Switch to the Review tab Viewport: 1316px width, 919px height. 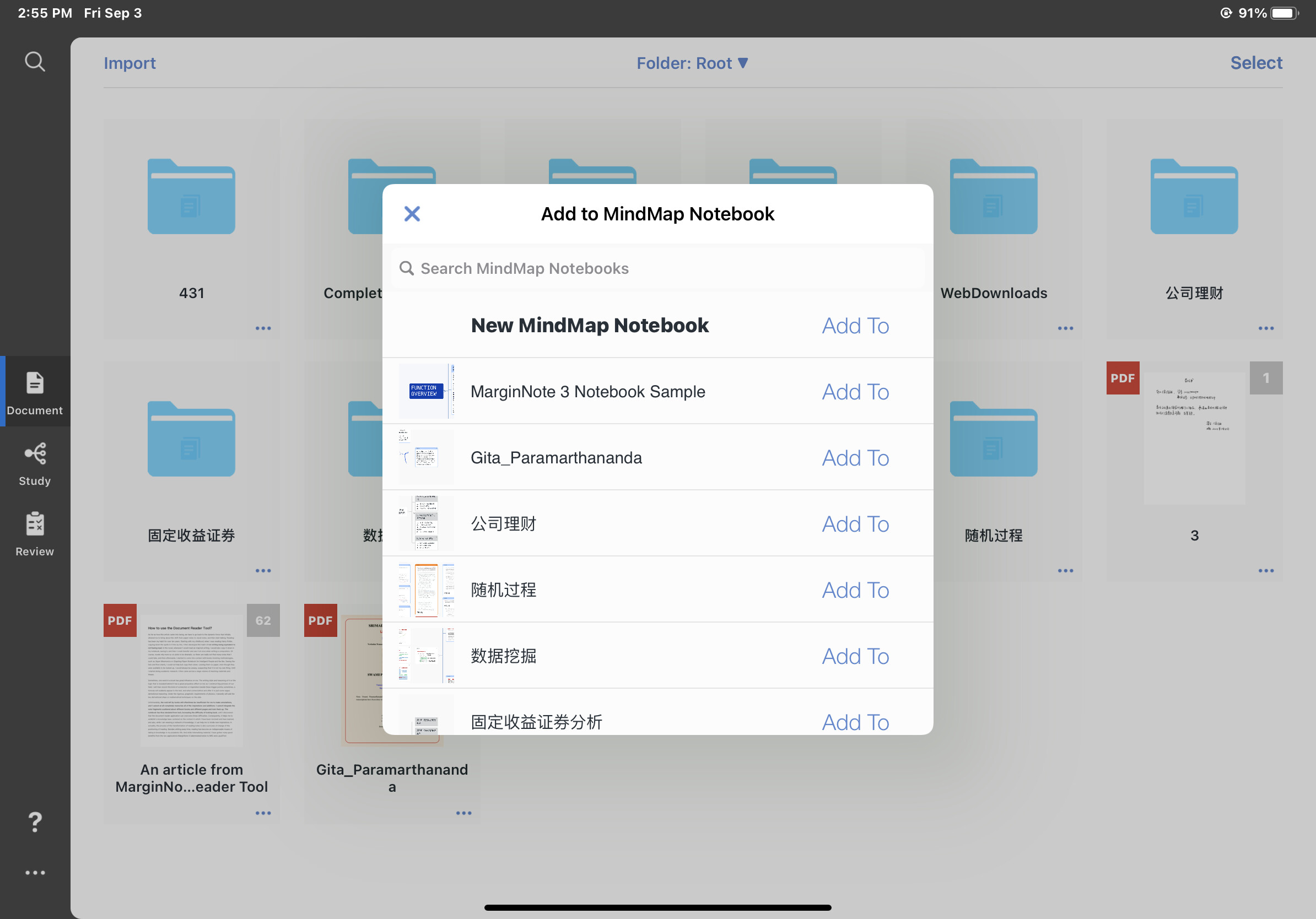[35, 534]
